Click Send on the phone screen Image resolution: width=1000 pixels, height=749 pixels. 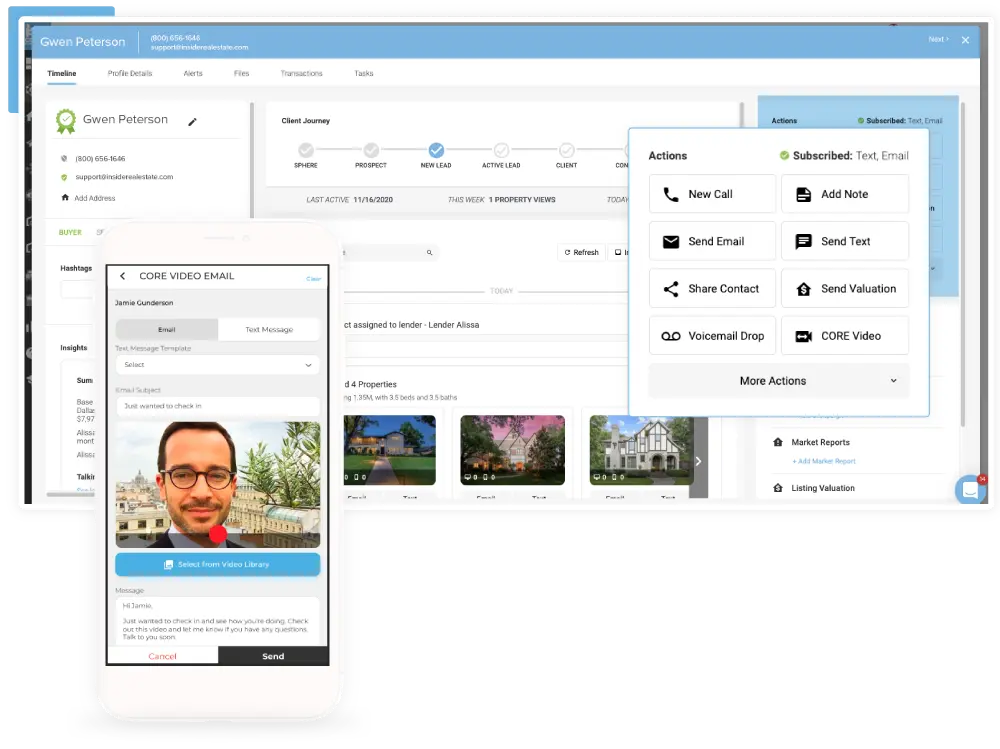273,656
